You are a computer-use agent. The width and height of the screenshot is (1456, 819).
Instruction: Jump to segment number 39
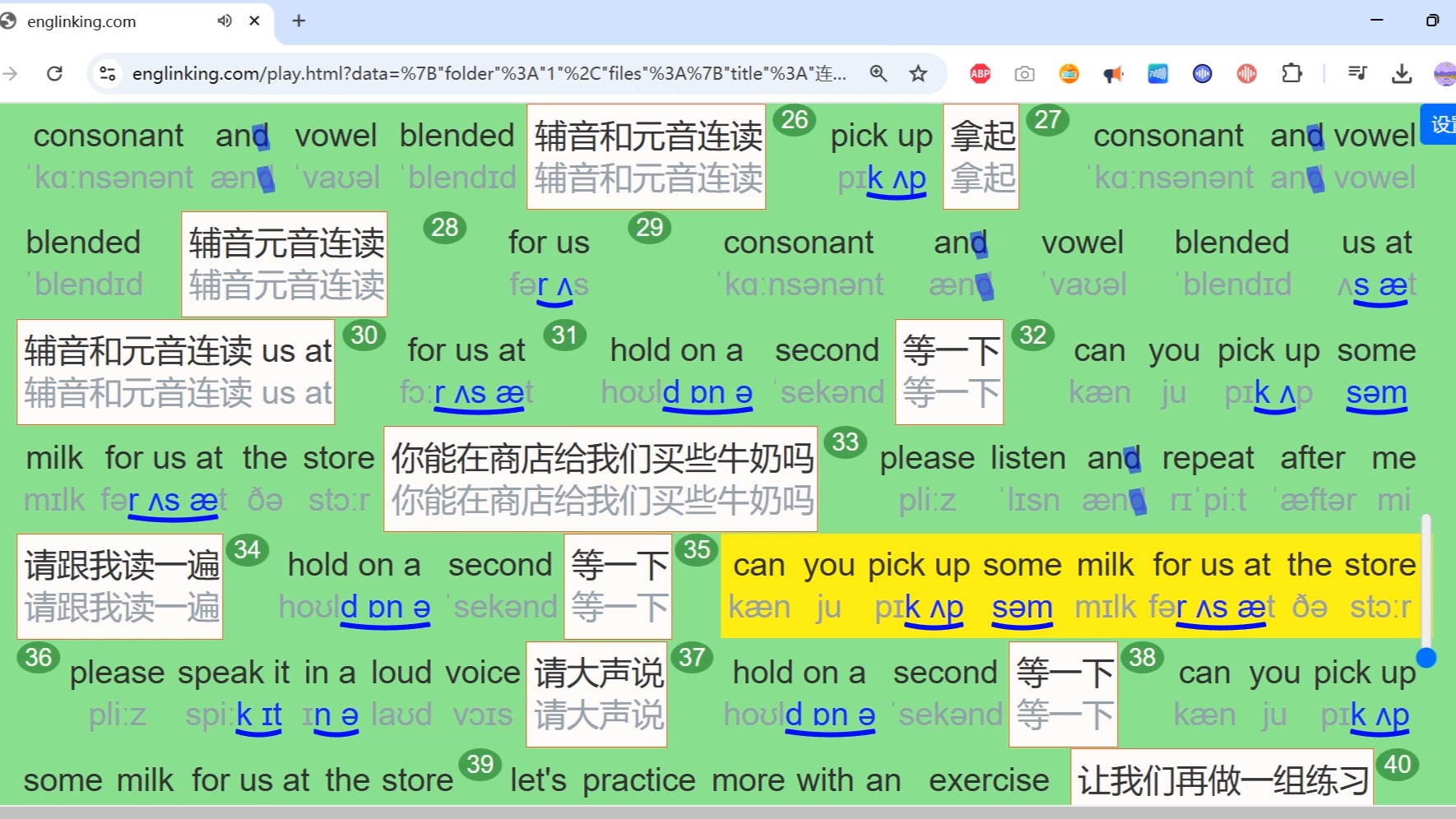(480, 764)
